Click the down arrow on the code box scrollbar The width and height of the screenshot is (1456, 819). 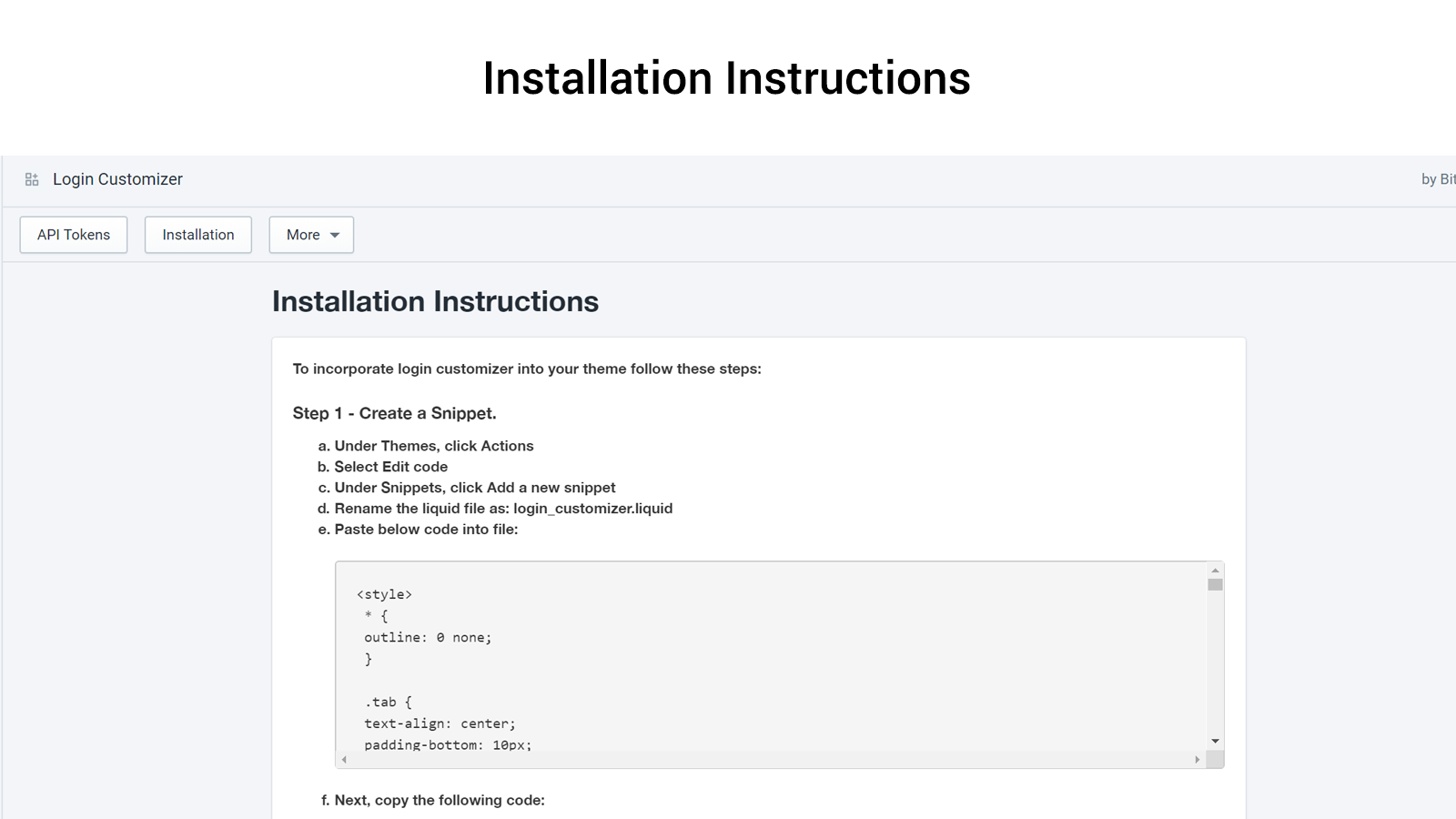[x=1216, y=741]
